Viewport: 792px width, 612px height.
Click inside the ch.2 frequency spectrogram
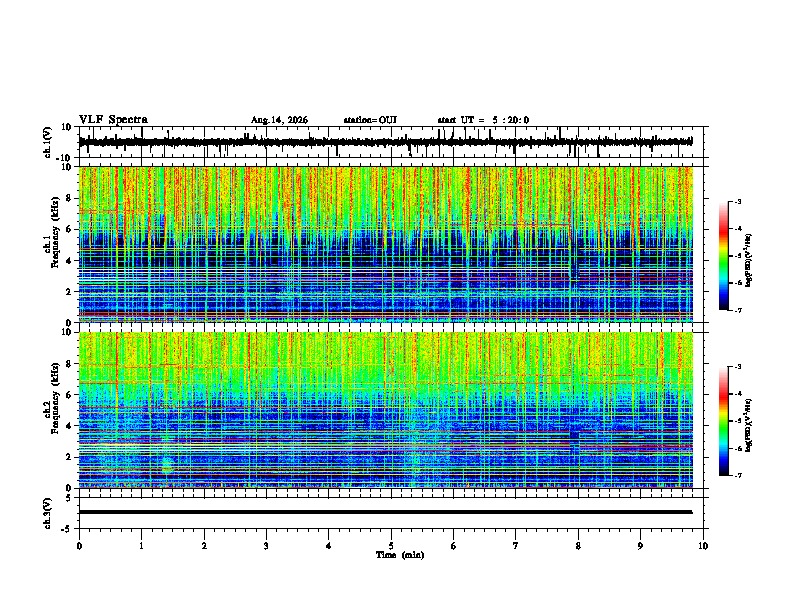[386, 410]
